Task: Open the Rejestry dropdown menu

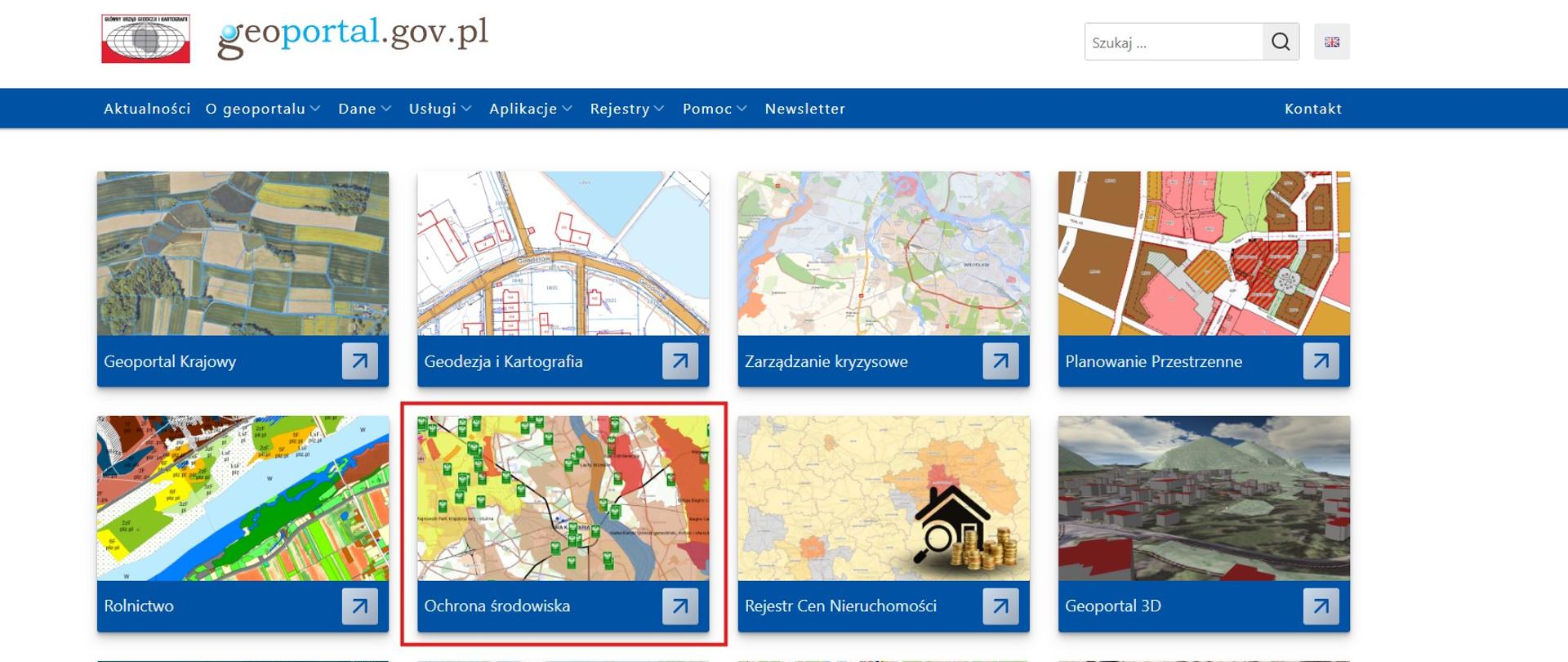Action: pyautogui.click(x=626, y=109)
